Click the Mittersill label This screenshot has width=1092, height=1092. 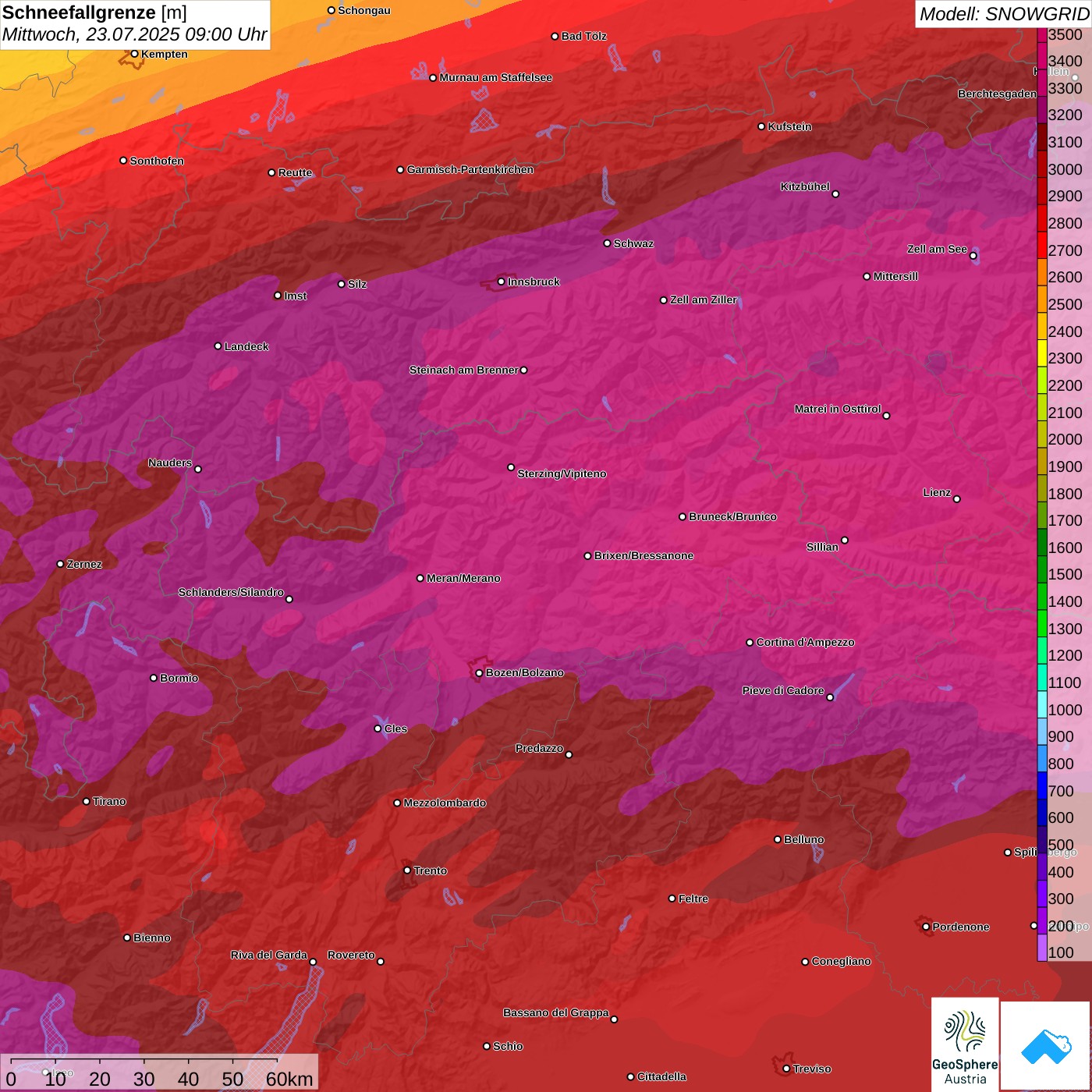tap(895, 276)
